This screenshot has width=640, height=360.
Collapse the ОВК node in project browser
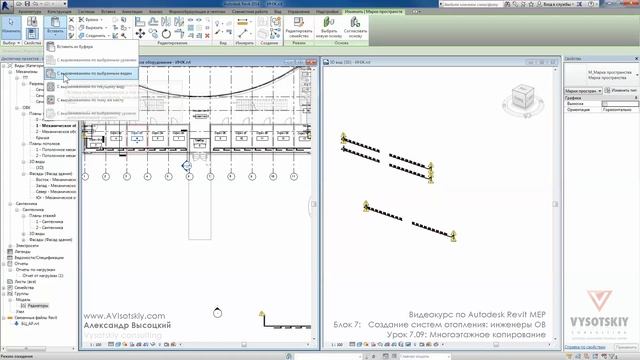[x=17, y=108]
